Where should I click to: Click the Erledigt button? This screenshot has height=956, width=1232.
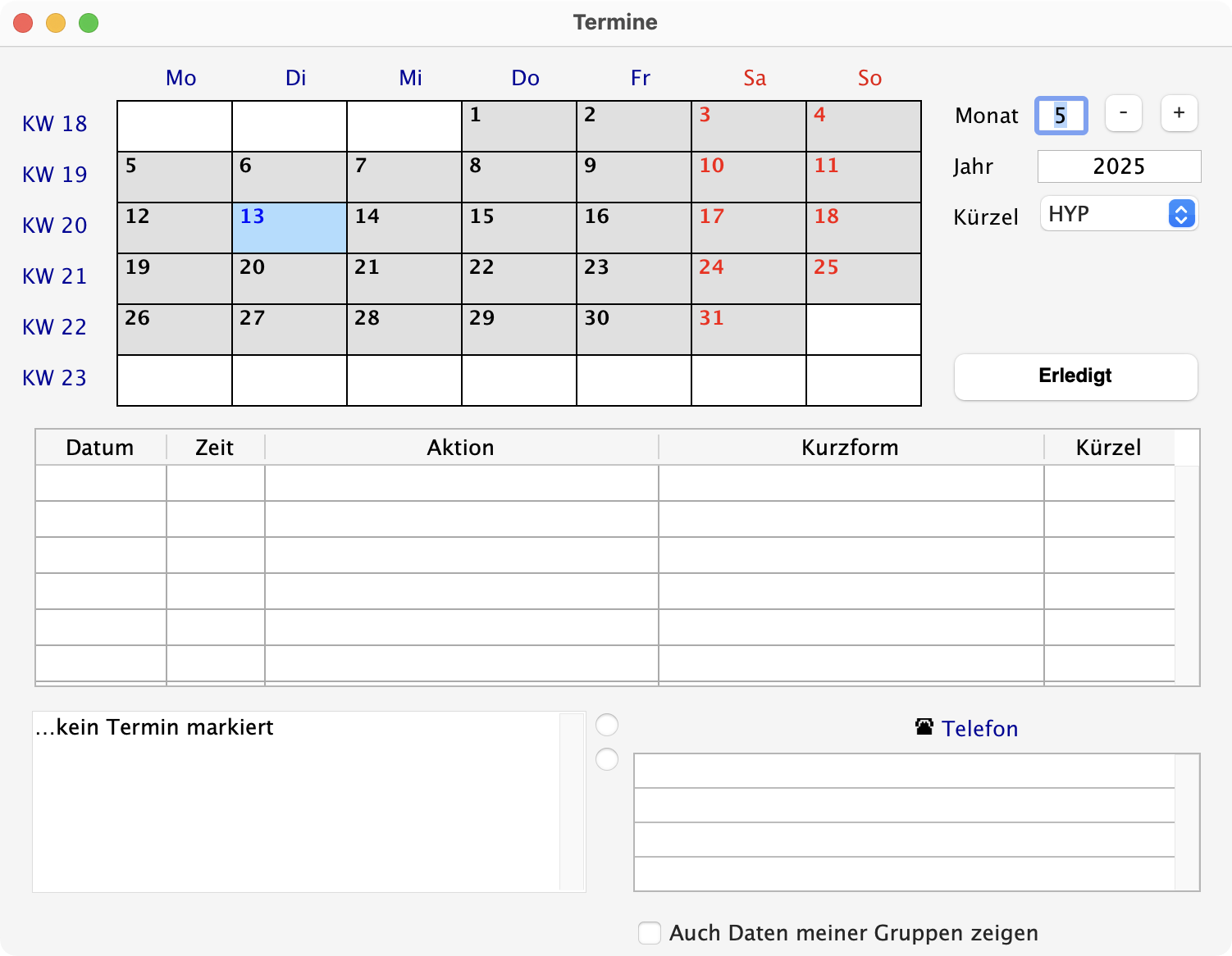point(1075,376)
